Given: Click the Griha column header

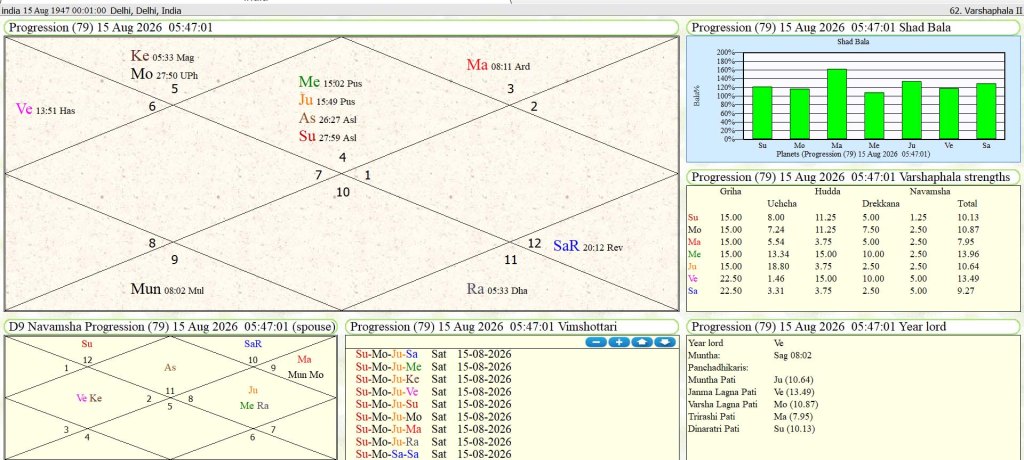Looking at the screenshot, I should click(730, 191).
